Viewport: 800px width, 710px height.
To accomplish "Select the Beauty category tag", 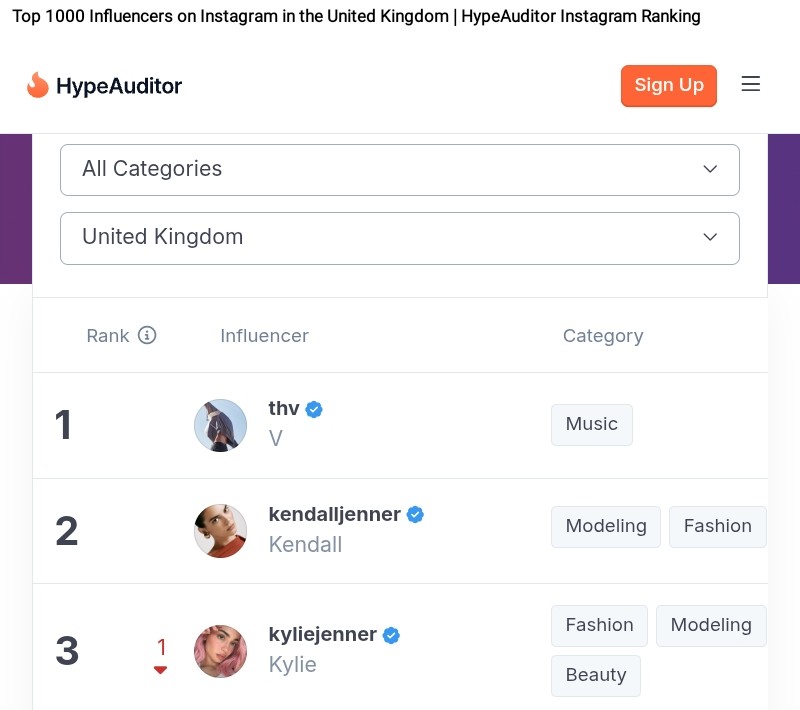I will point(596,675).
